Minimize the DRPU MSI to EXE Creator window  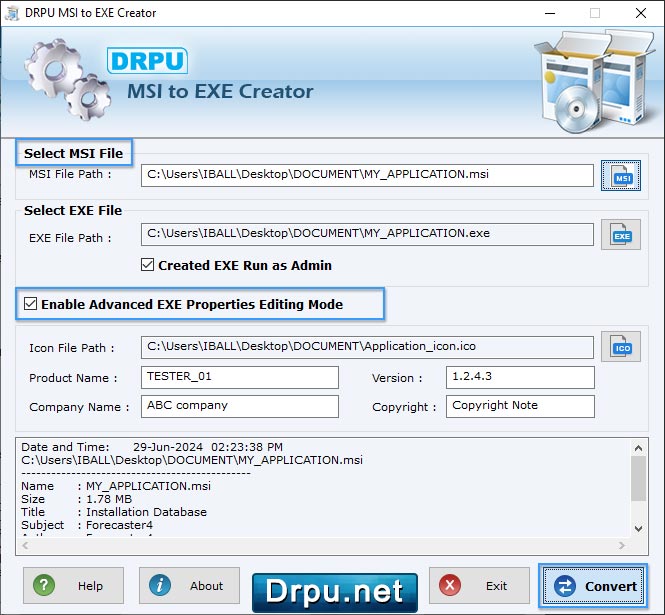pos(550,13)
